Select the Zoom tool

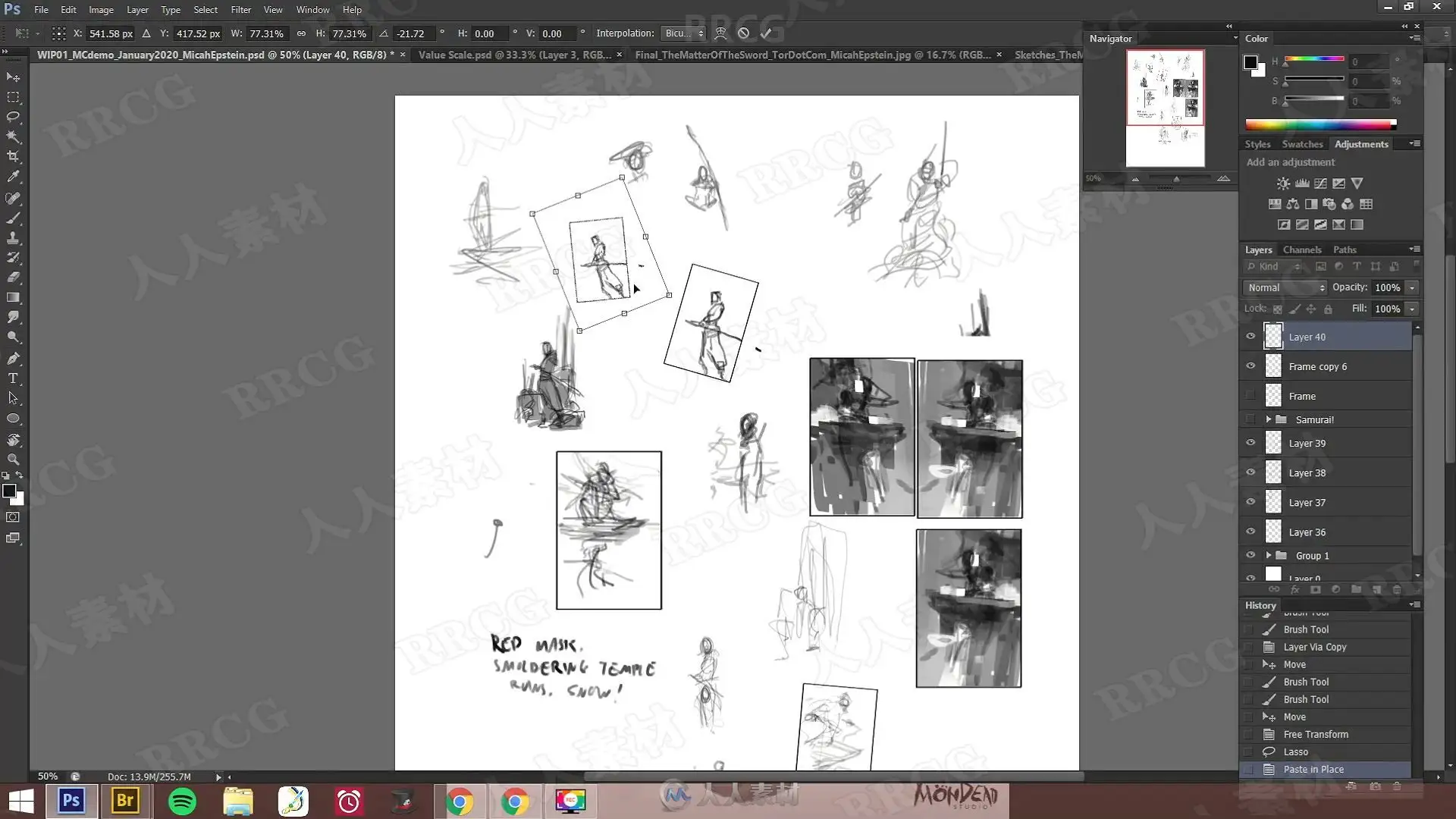[13, 460]
